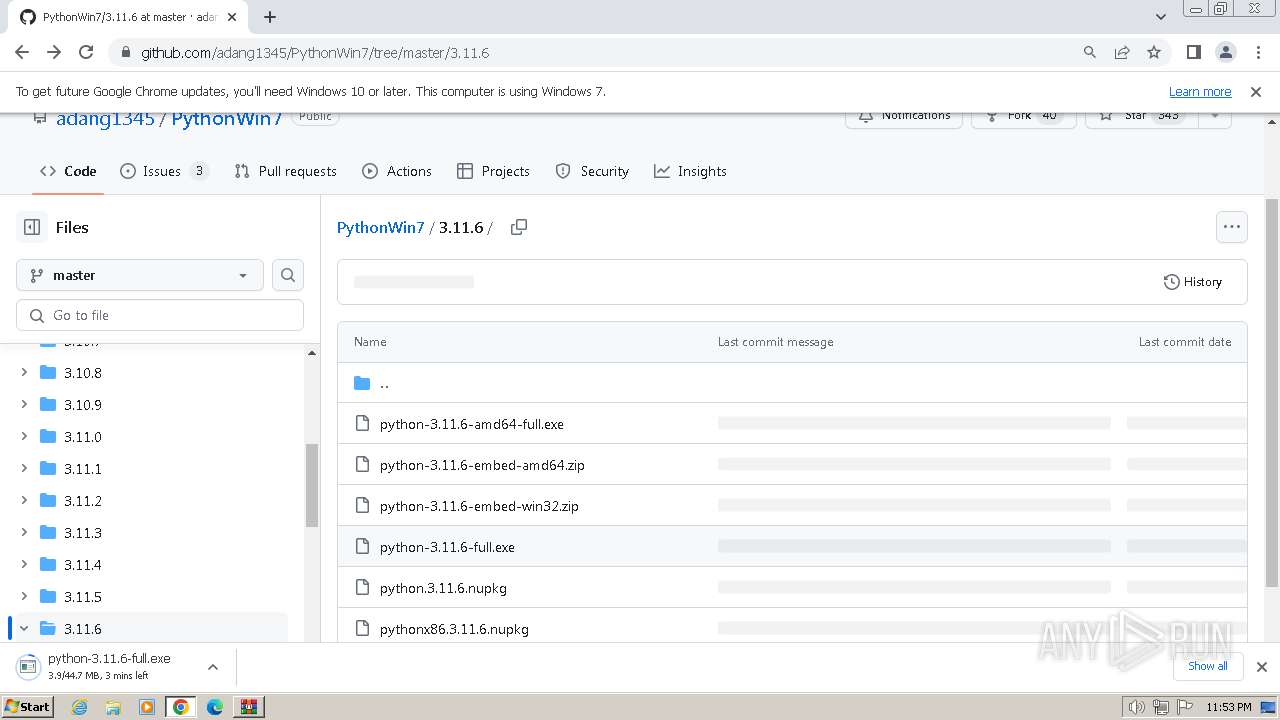The height and width of the screenshot is (720, 1280).
Task: Open the Pull requests tab
Action: click(x=285, y=171)
